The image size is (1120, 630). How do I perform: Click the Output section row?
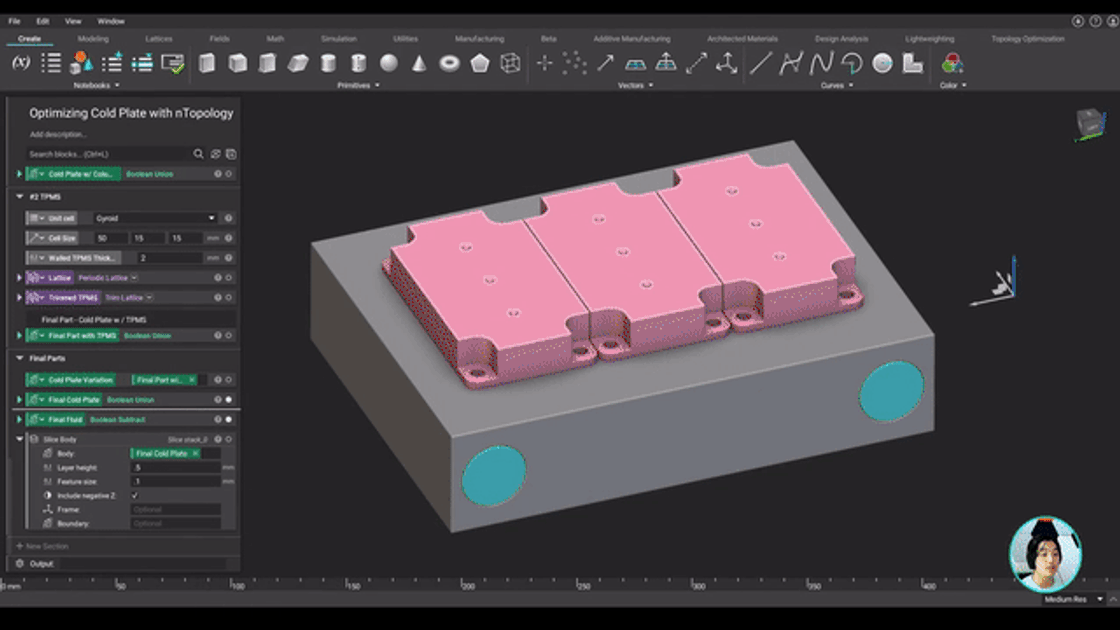tap(124, 564)
